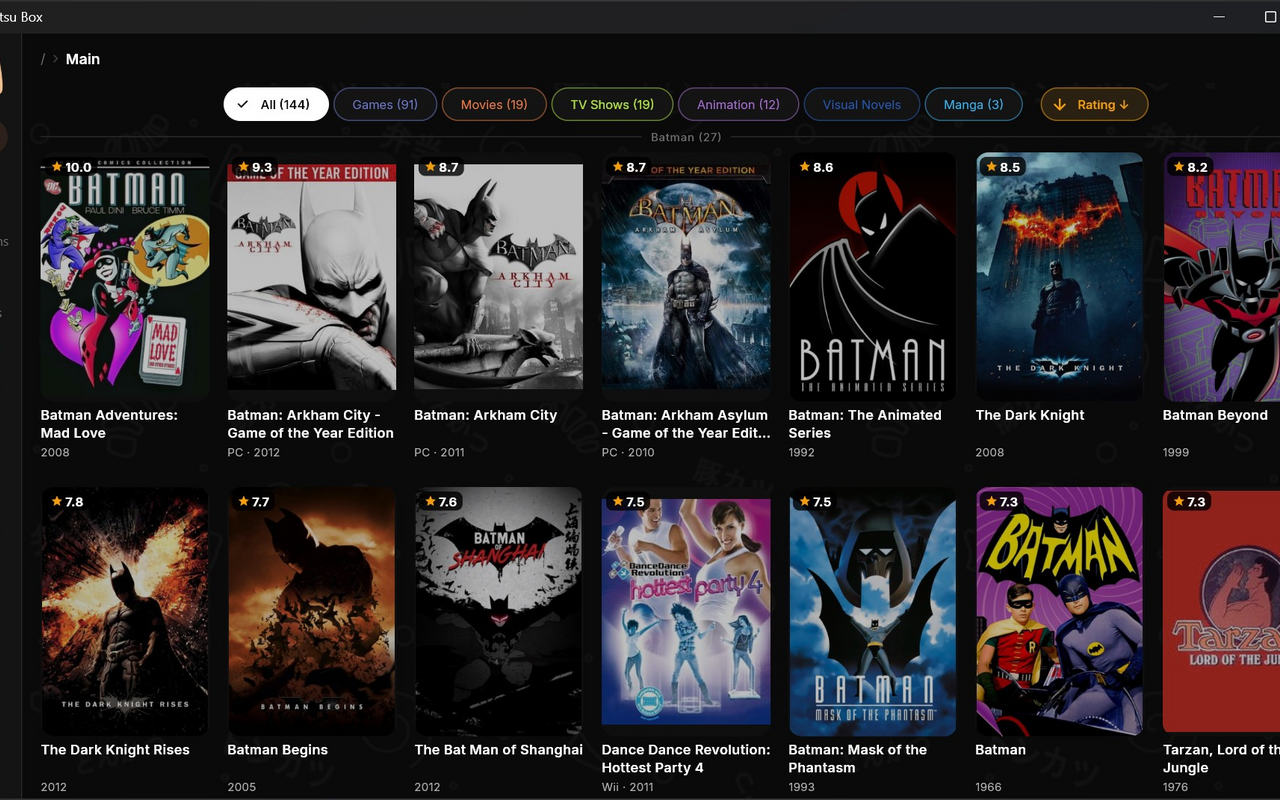Image resolution: width=1280 pixels, height=800 pixels.
Task: Open the 1966 Batman poster with Robin
Action: point(1060,612)
